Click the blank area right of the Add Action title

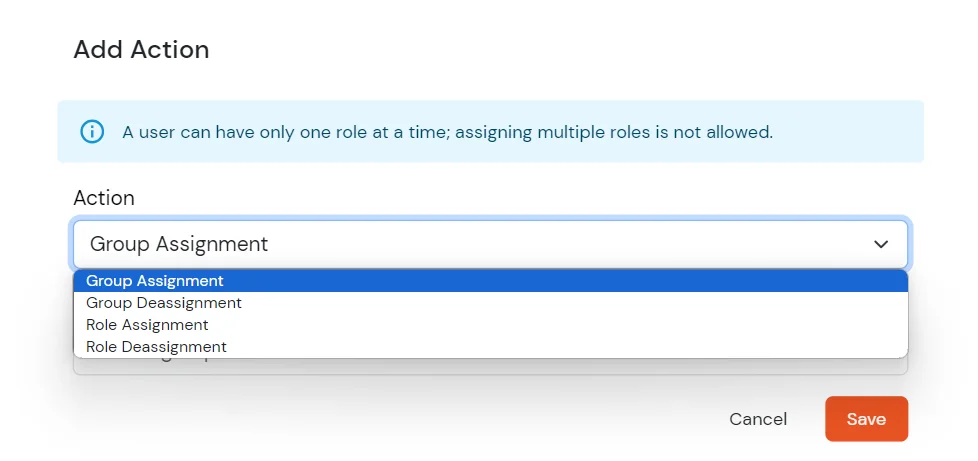(x=560, y=50)
